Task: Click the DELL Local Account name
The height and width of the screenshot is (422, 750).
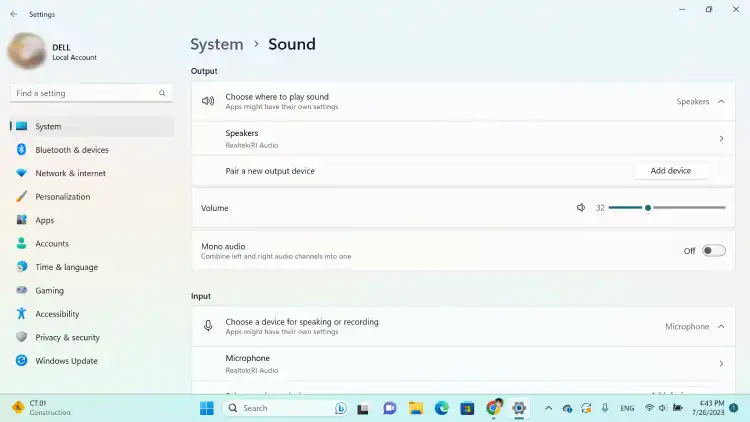Action: [74, 52]
